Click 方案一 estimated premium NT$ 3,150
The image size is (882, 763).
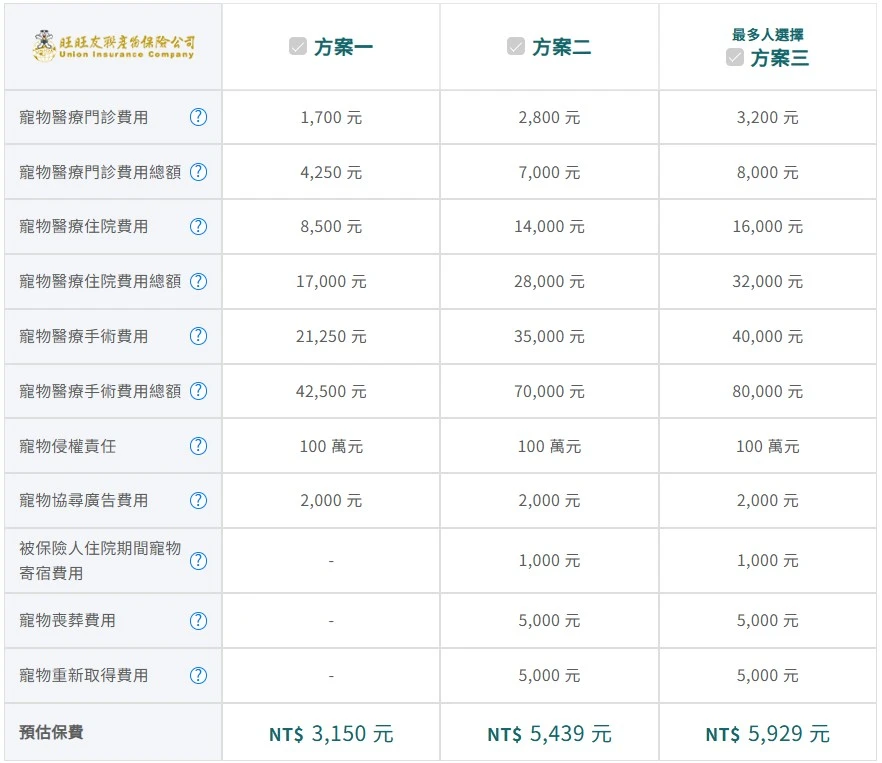[x=331, y=734]
